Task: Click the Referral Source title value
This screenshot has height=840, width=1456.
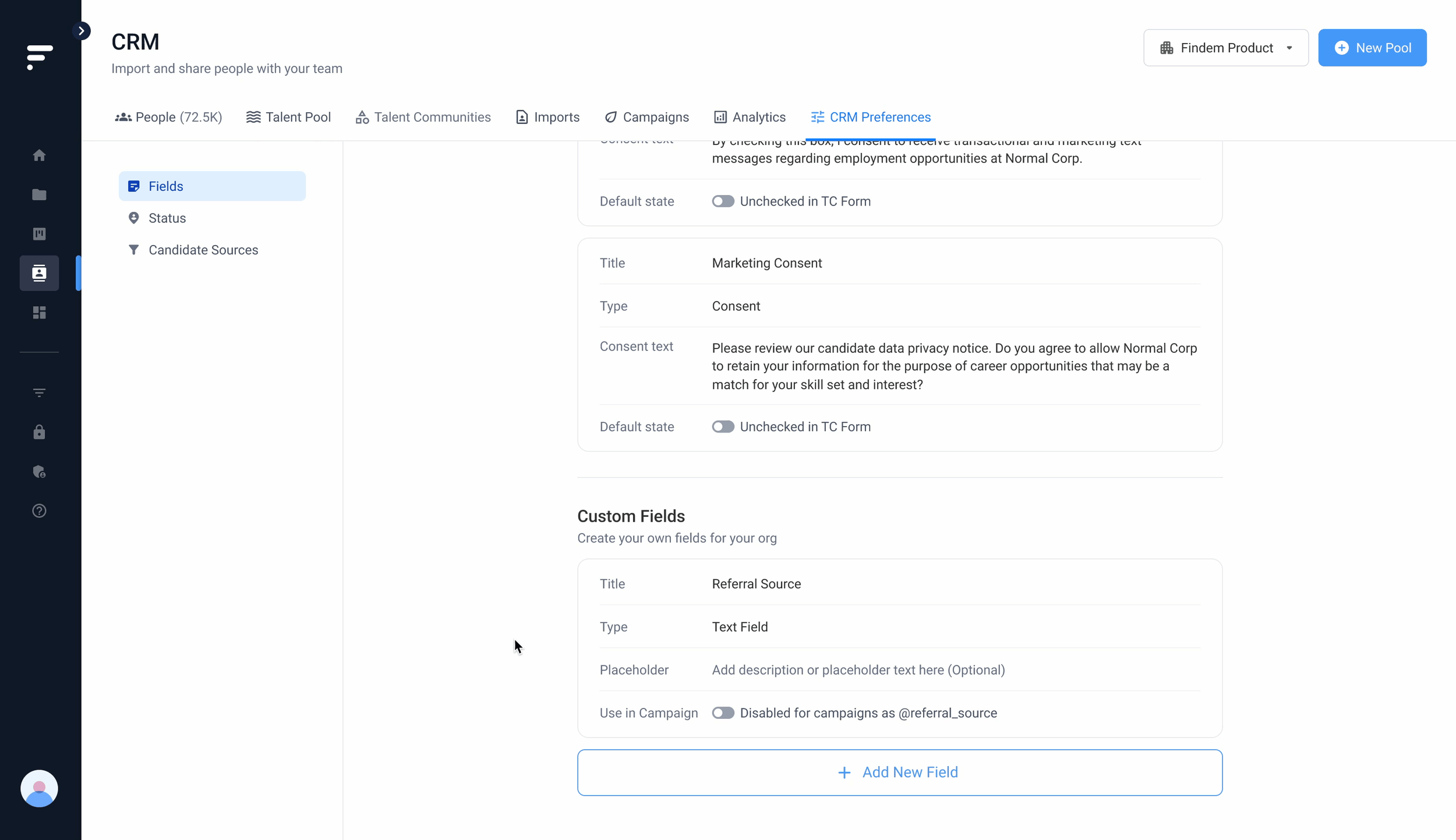Action: click(x=756, y=584)
